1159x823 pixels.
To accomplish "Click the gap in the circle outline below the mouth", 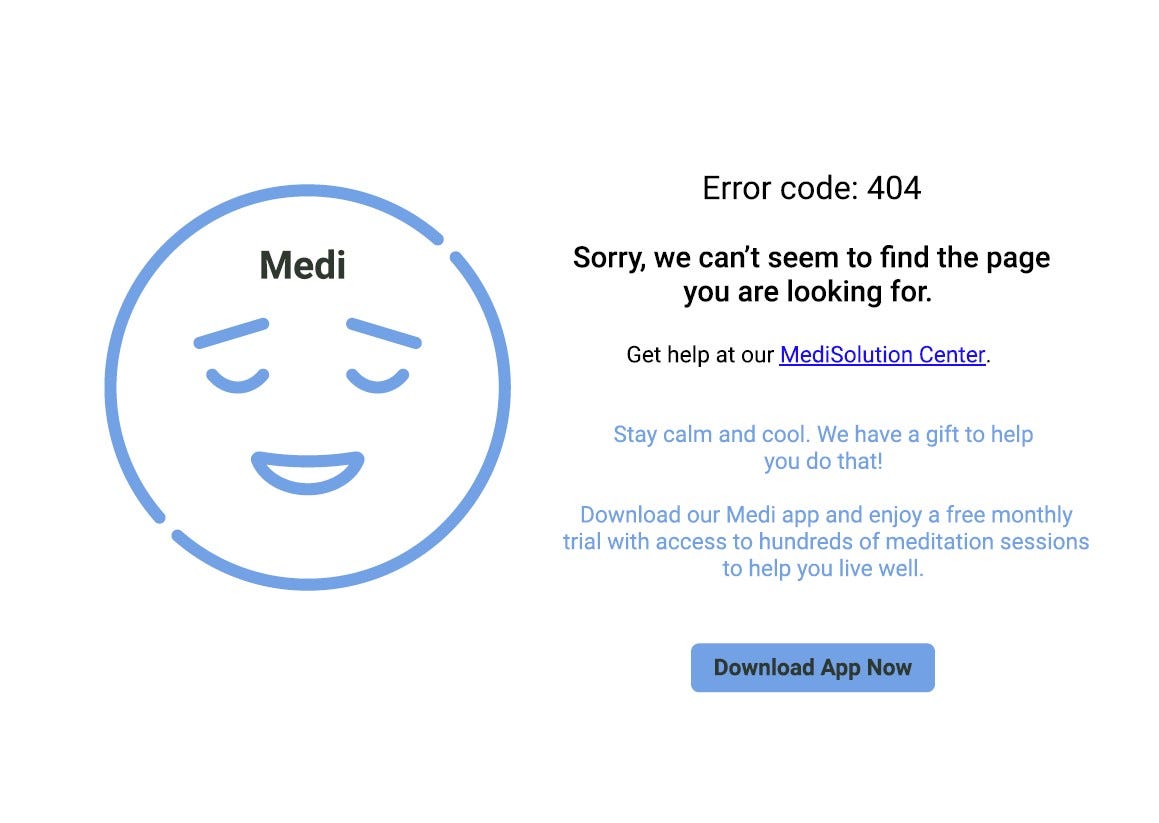I will click(169, 526).
